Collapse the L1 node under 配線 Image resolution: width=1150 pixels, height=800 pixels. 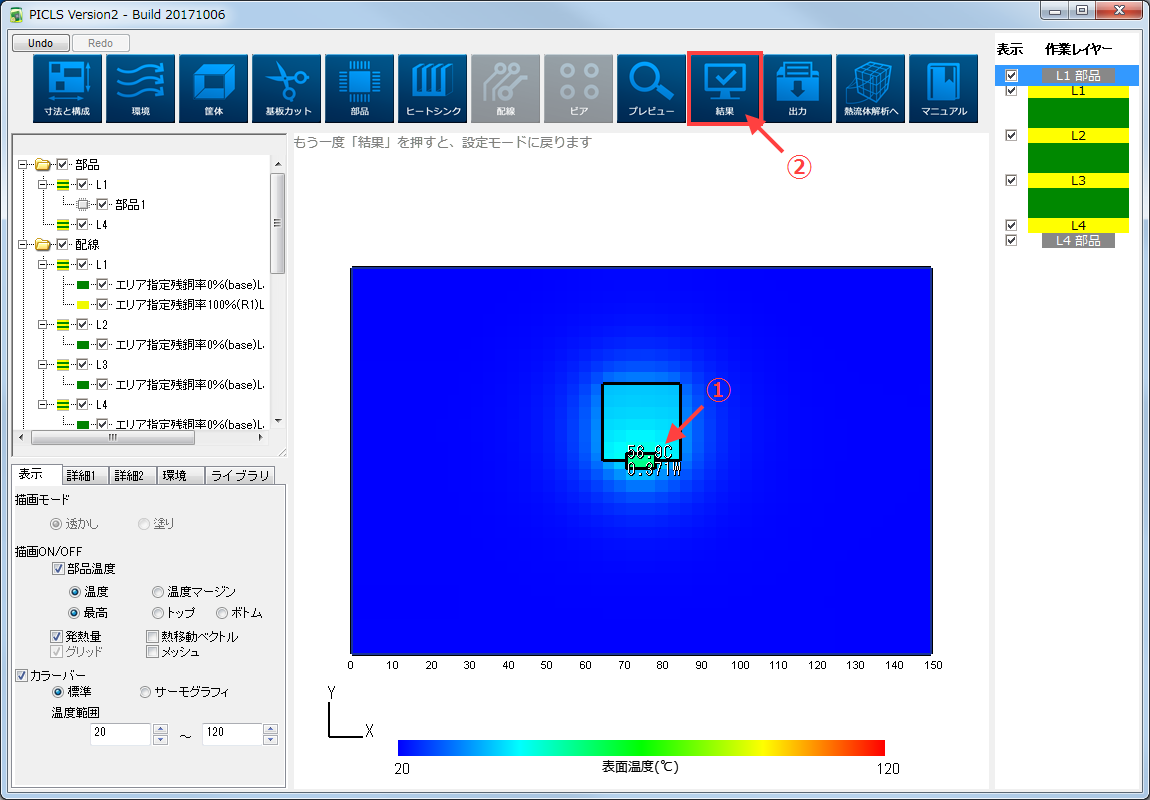click(43, 265)
